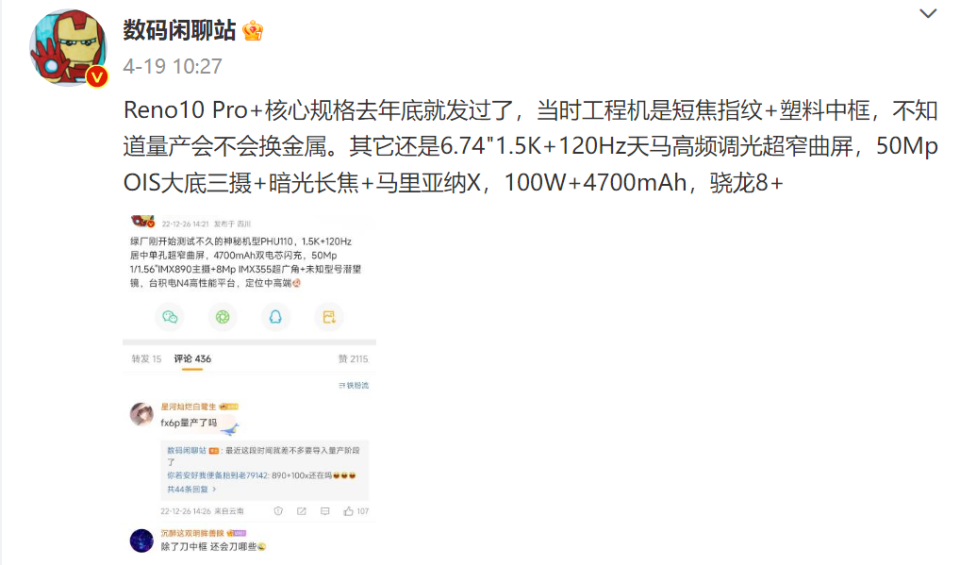
Task: Expand 共44条回复 replies
Action: 192,489
